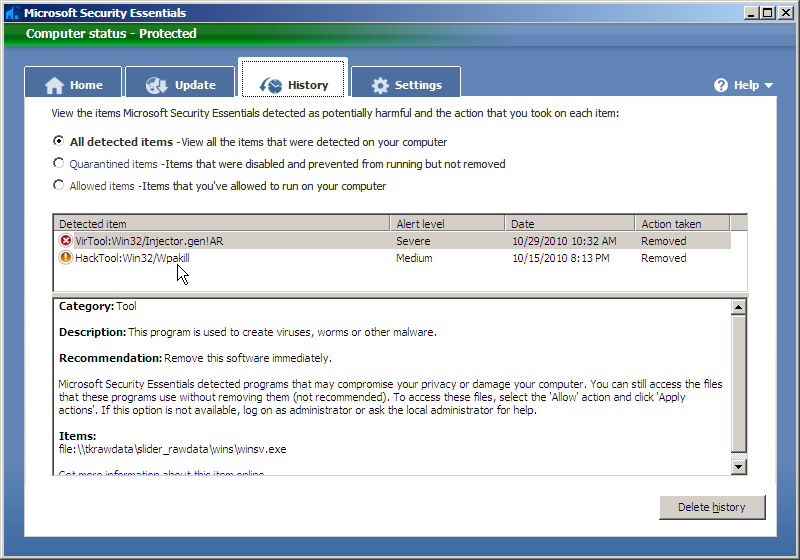Screen dimensions: 800x560
Task: Switch to the Update tab
Action: click(180, 82)
